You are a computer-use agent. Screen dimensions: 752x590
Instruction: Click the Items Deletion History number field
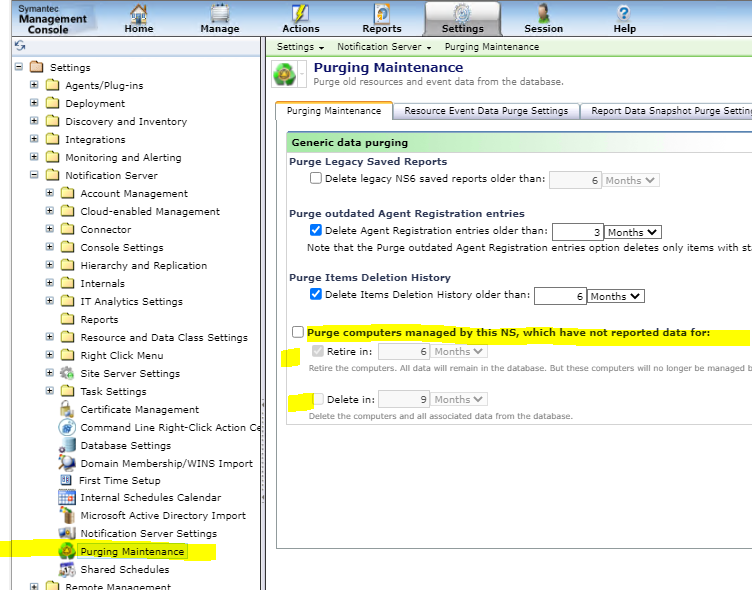(x=560, y=296)
